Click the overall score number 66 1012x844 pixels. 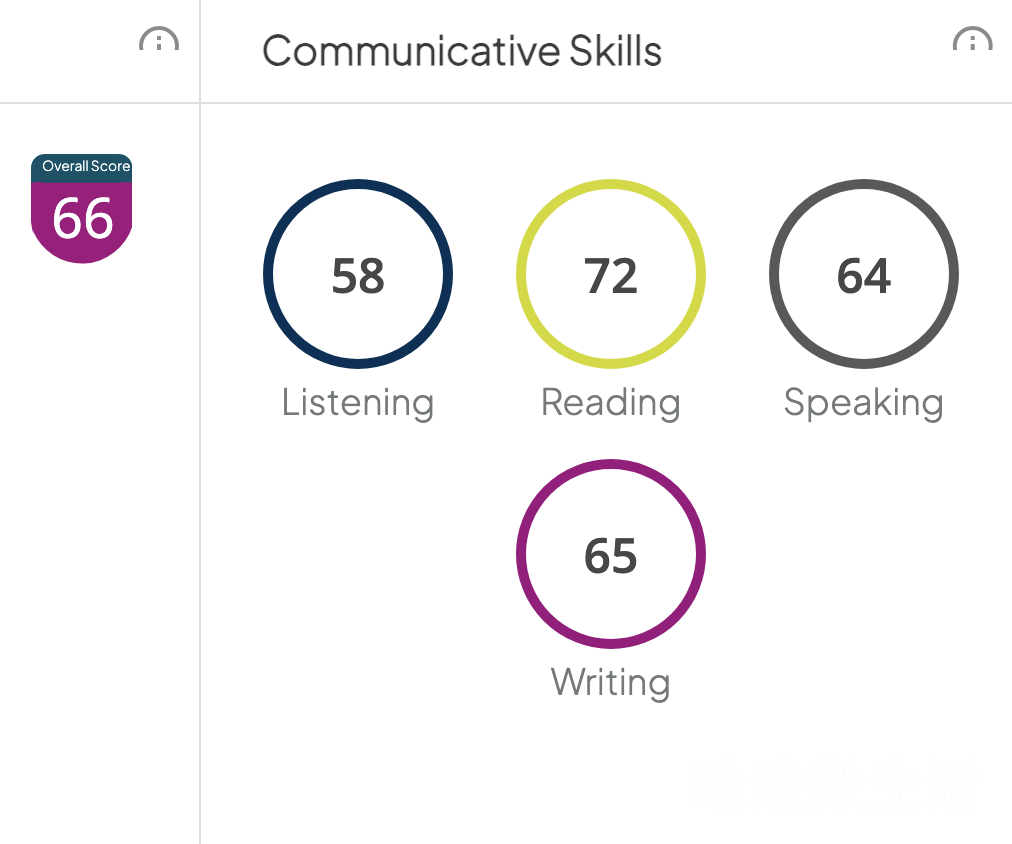point(82,218)
